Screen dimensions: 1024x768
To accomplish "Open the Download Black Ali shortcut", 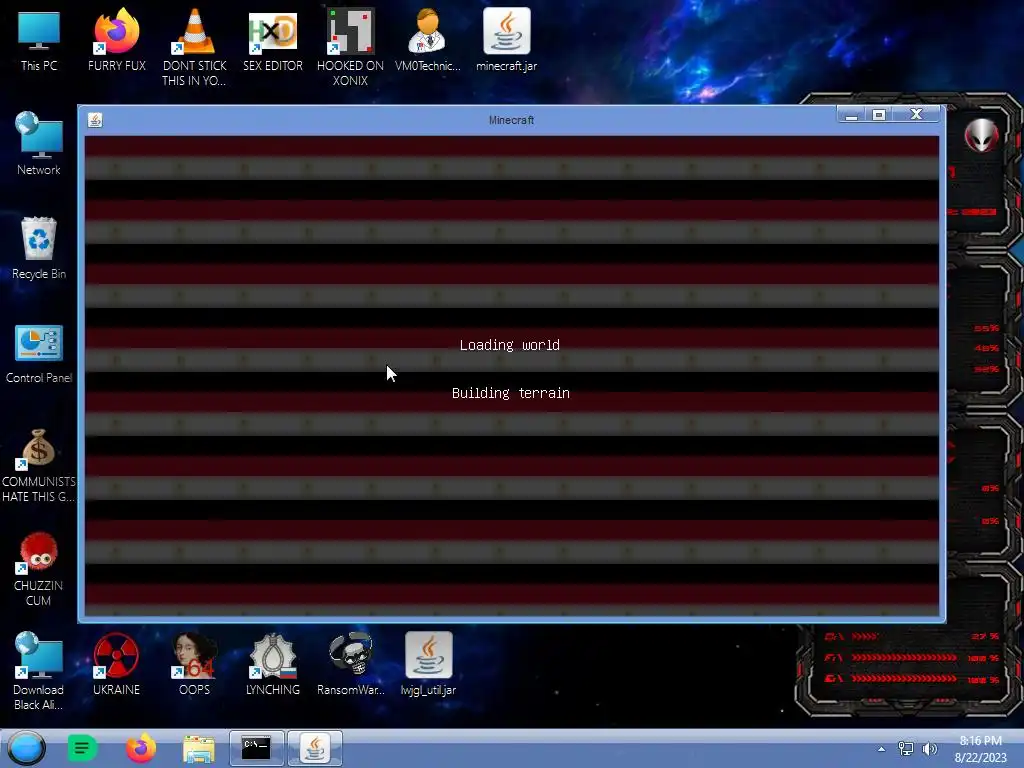I will click(39, 671).
